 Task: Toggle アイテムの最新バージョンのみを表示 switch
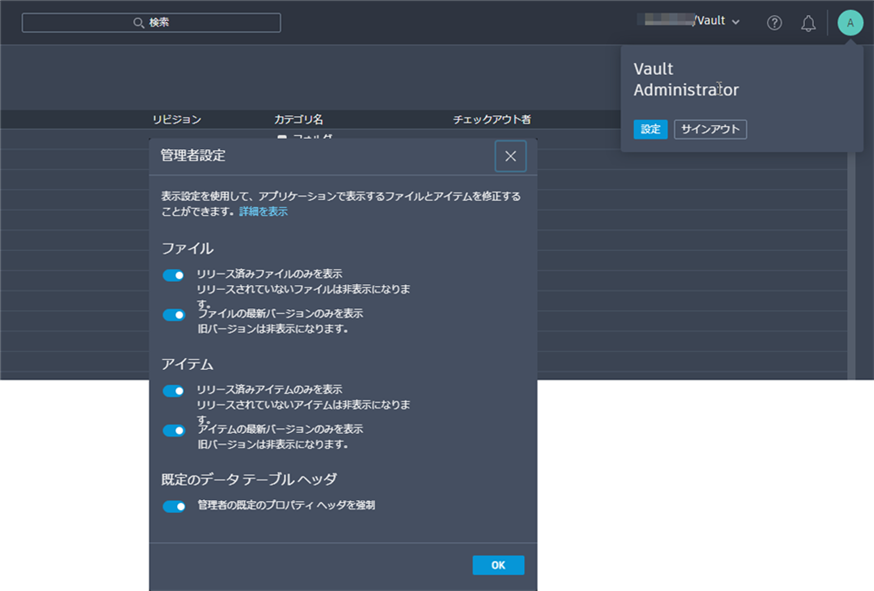coord(173,430)
